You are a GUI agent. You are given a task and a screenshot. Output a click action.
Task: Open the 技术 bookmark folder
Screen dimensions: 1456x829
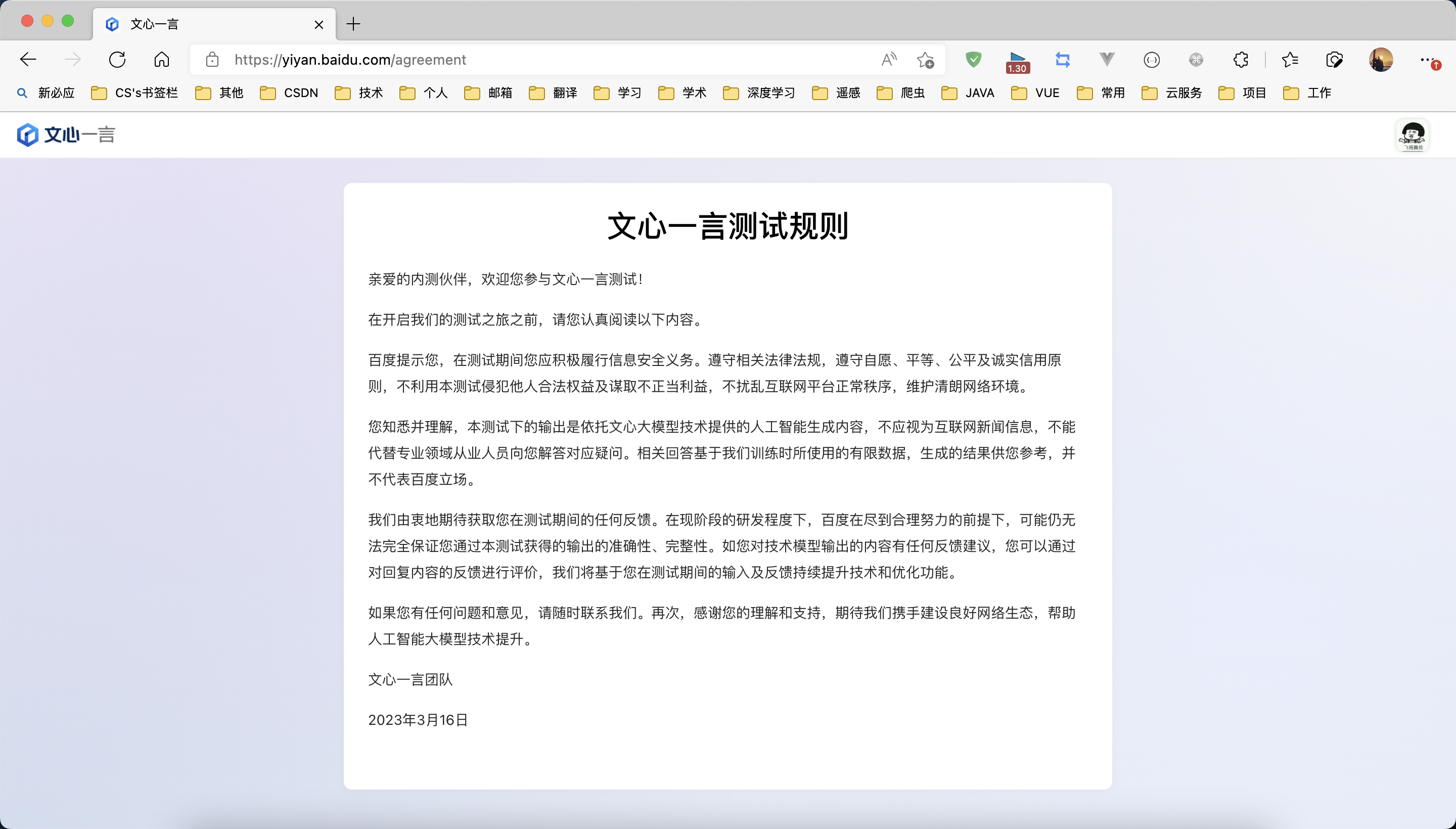(x=359, y=93)
